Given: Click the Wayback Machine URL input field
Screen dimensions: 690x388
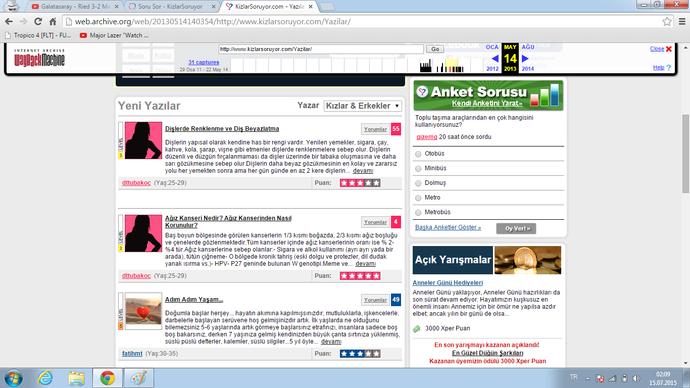Looking at the screenshot, I should (321, 49).
